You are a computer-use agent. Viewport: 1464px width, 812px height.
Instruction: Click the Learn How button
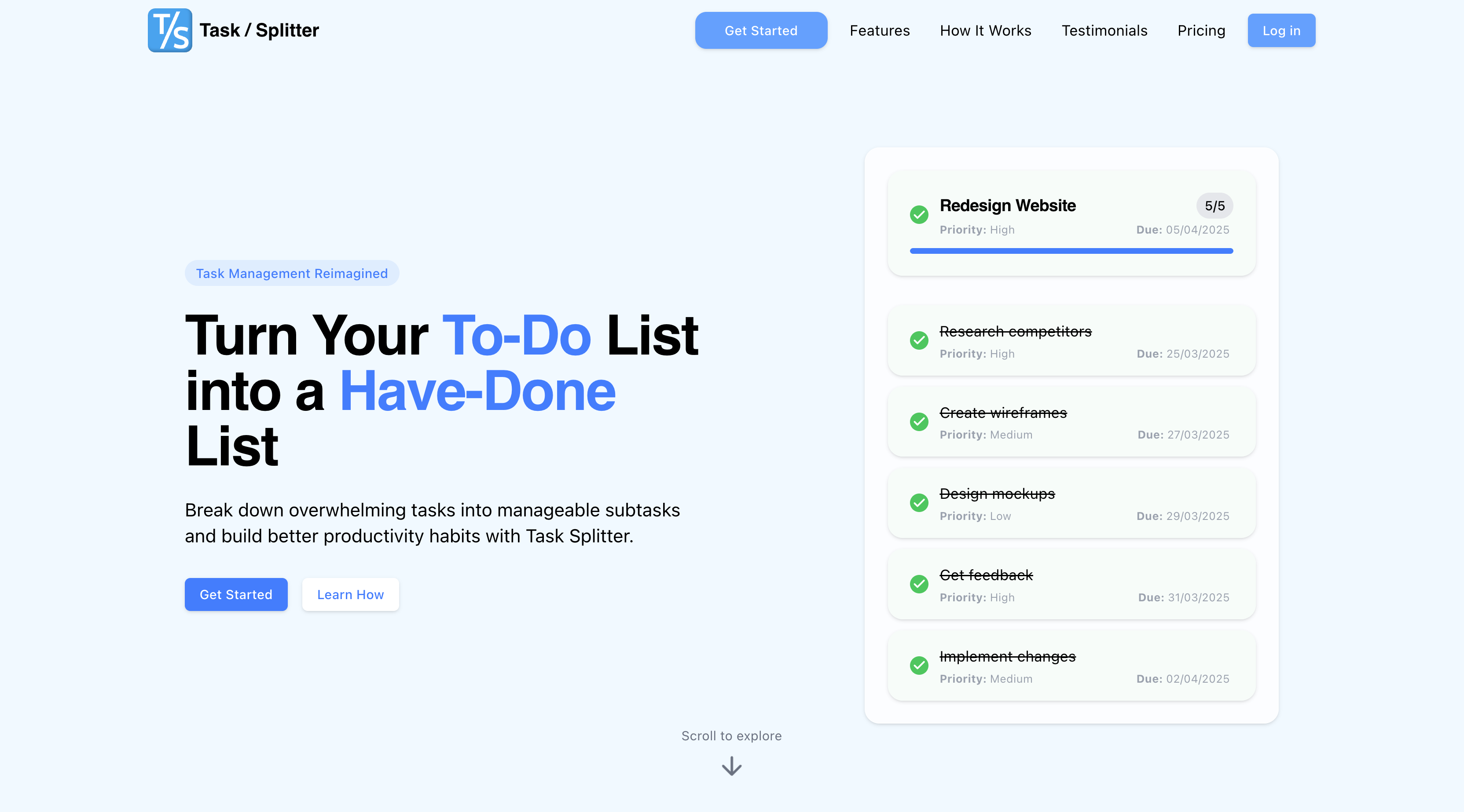coord(350,594)
